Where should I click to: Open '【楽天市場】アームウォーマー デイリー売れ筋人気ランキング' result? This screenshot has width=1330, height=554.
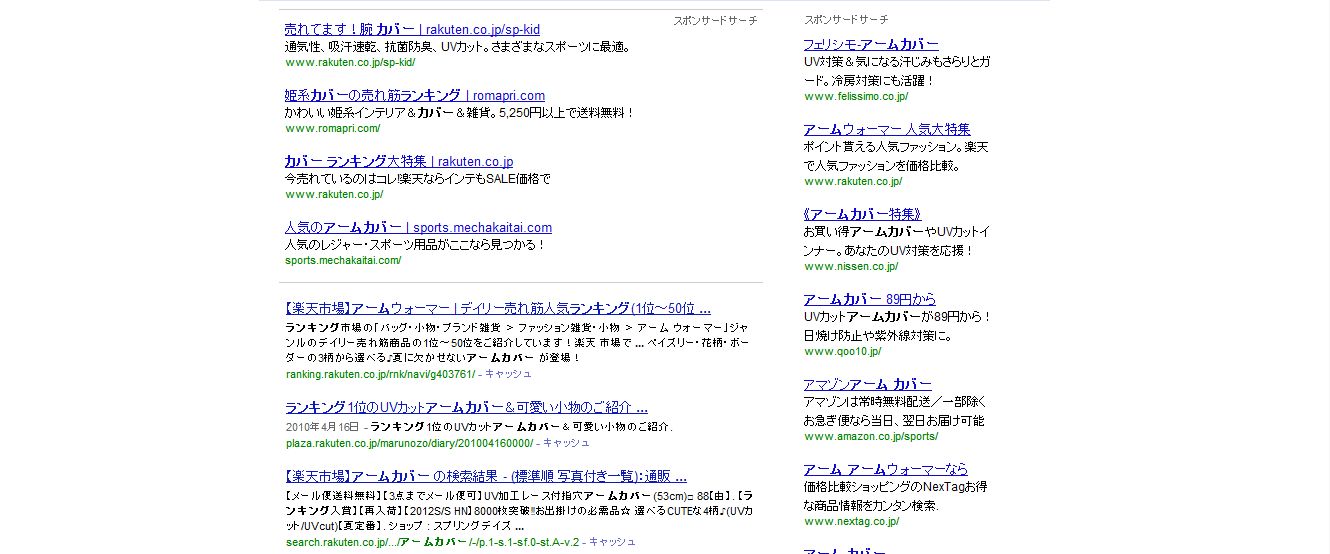[498, 308]
